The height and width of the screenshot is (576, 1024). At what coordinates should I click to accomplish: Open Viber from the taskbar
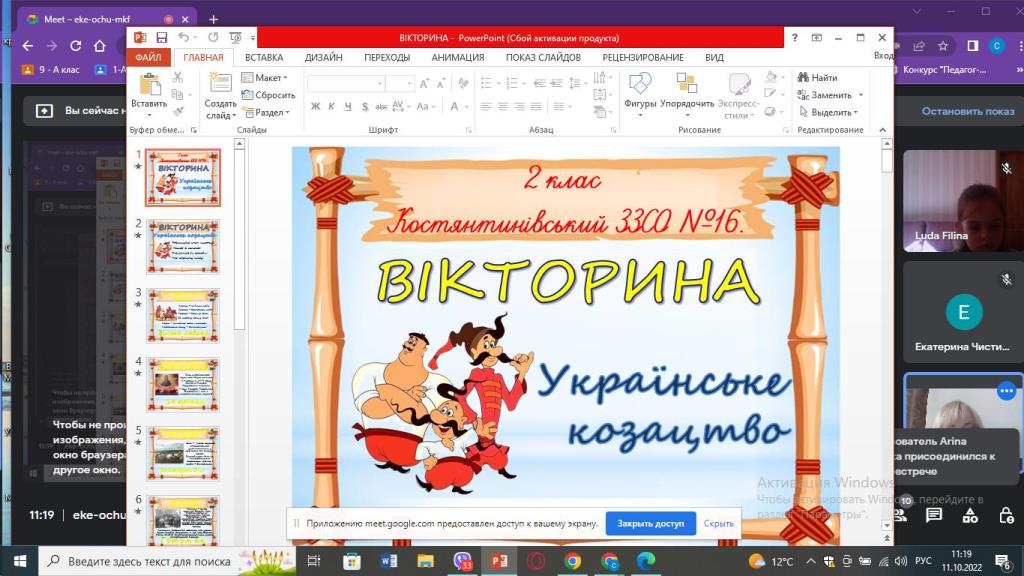coord(462,561)
